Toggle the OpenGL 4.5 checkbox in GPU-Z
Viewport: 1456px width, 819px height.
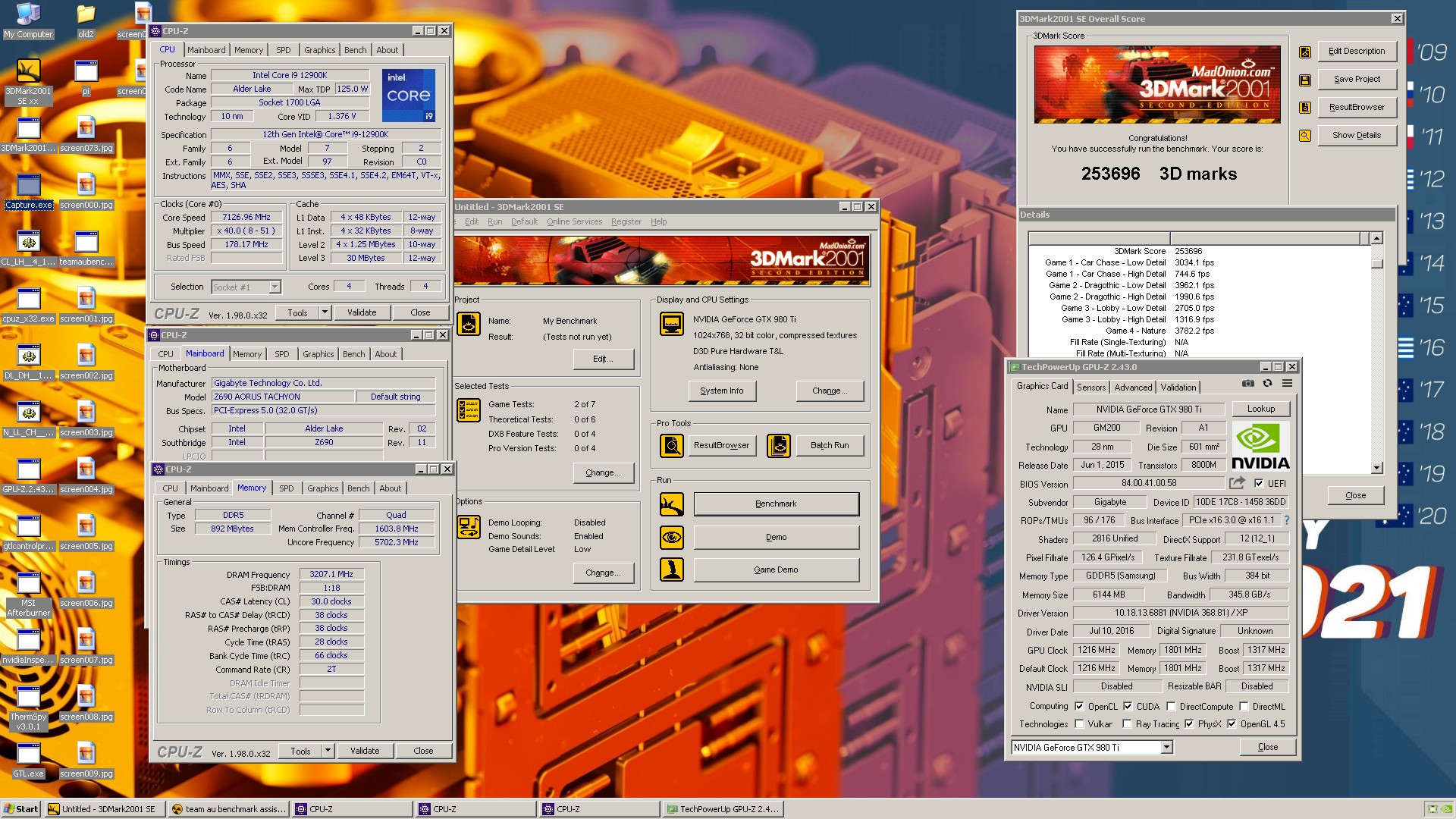1232,724
